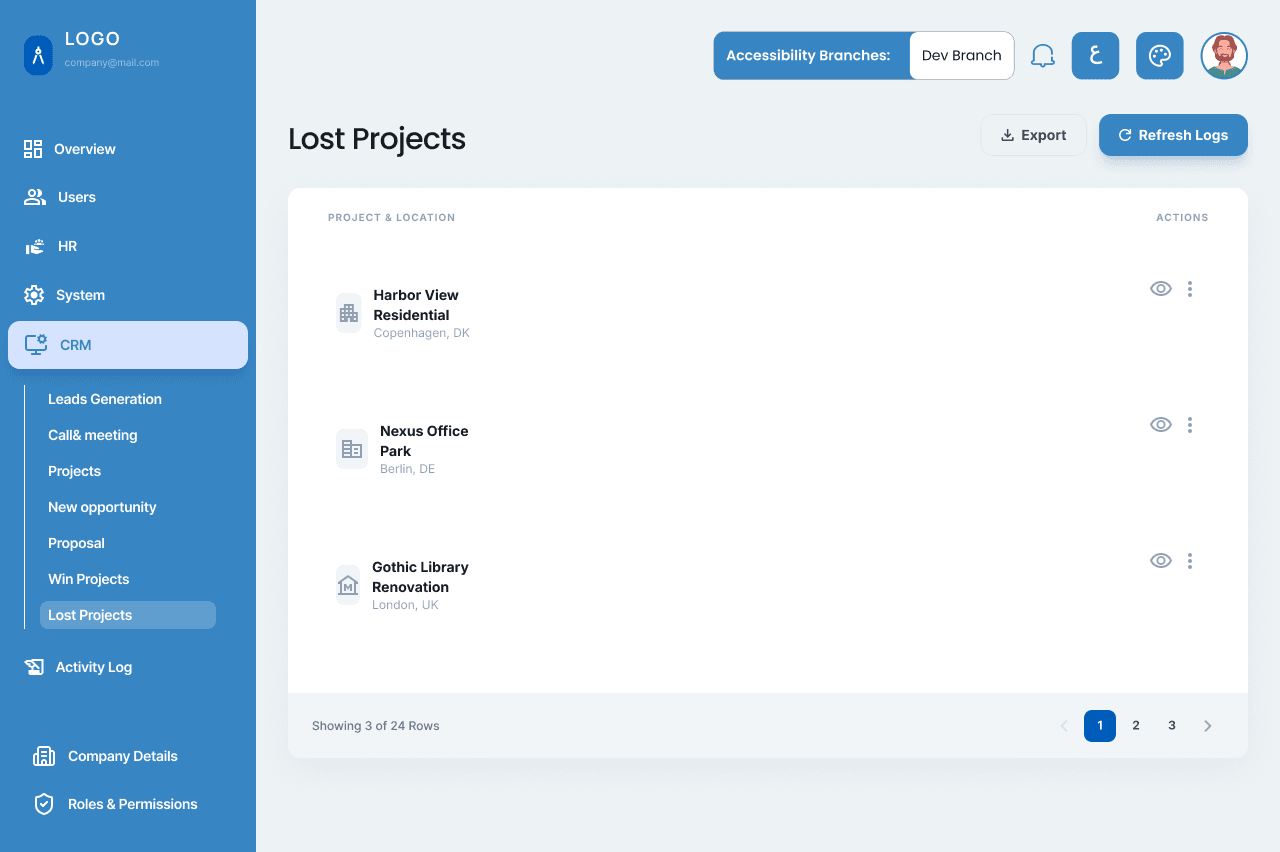The width and height of the screenshot is (1280, 852).
Task: Open more options for Nexus Office Park
Action: point(1190,425)
